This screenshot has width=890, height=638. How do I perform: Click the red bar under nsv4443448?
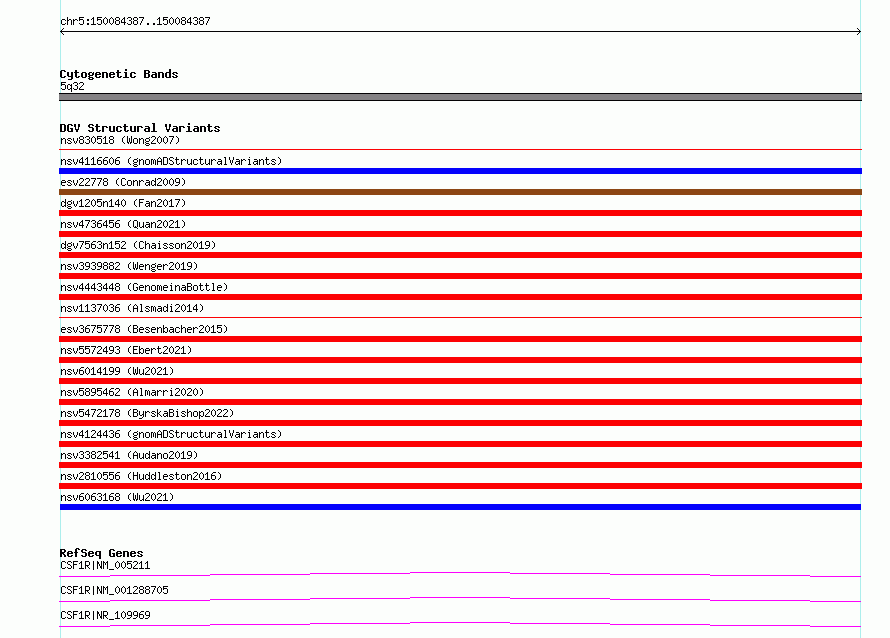(460, 297)
